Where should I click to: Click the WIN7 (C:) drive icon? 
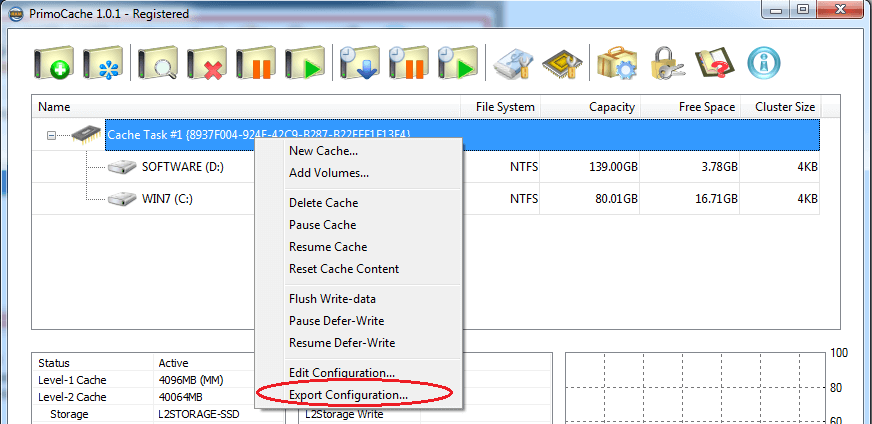122,199
